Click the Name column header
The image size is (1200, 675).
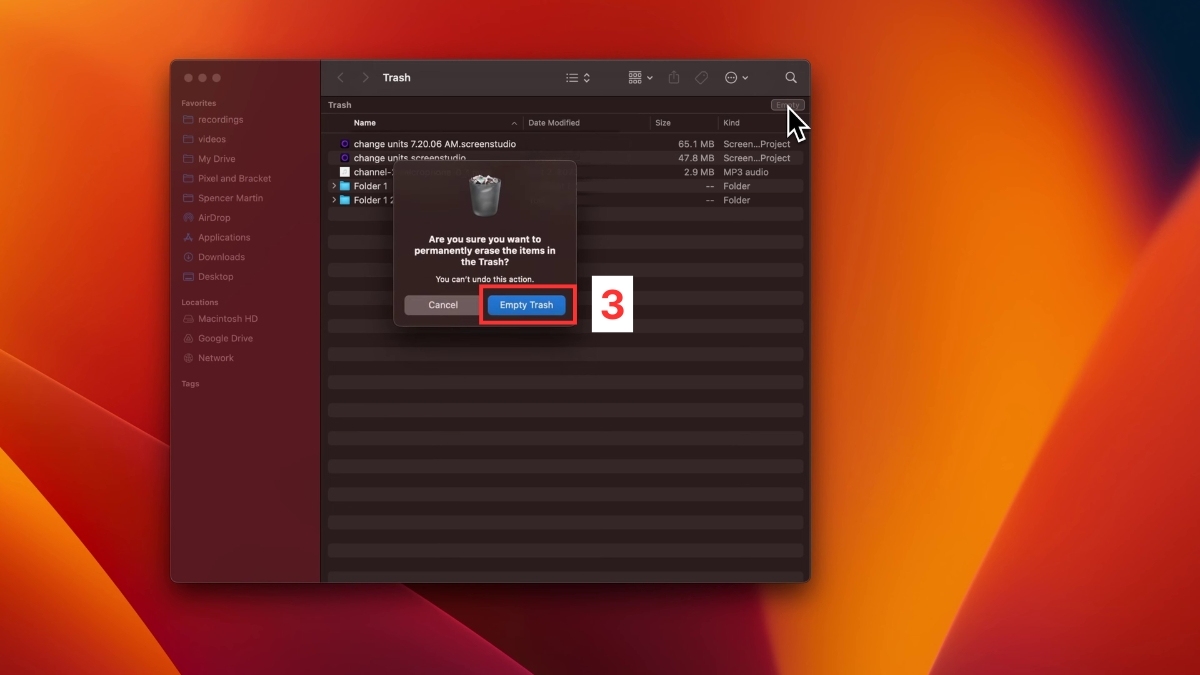click(x=362, y=122)
